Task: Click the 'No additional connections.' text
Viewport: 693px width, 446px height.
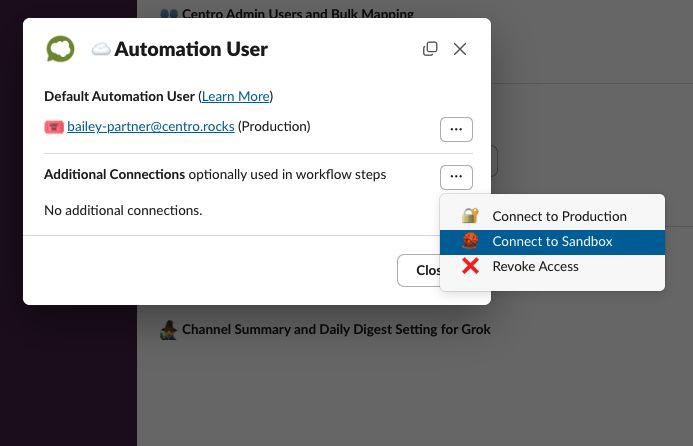Action: [x=123, y=210]
